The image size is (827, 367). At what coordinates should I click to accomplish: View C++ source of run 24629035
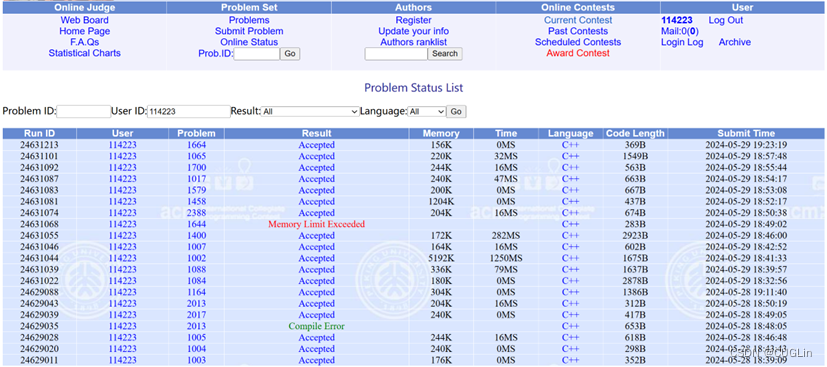[x=570, y=326]
